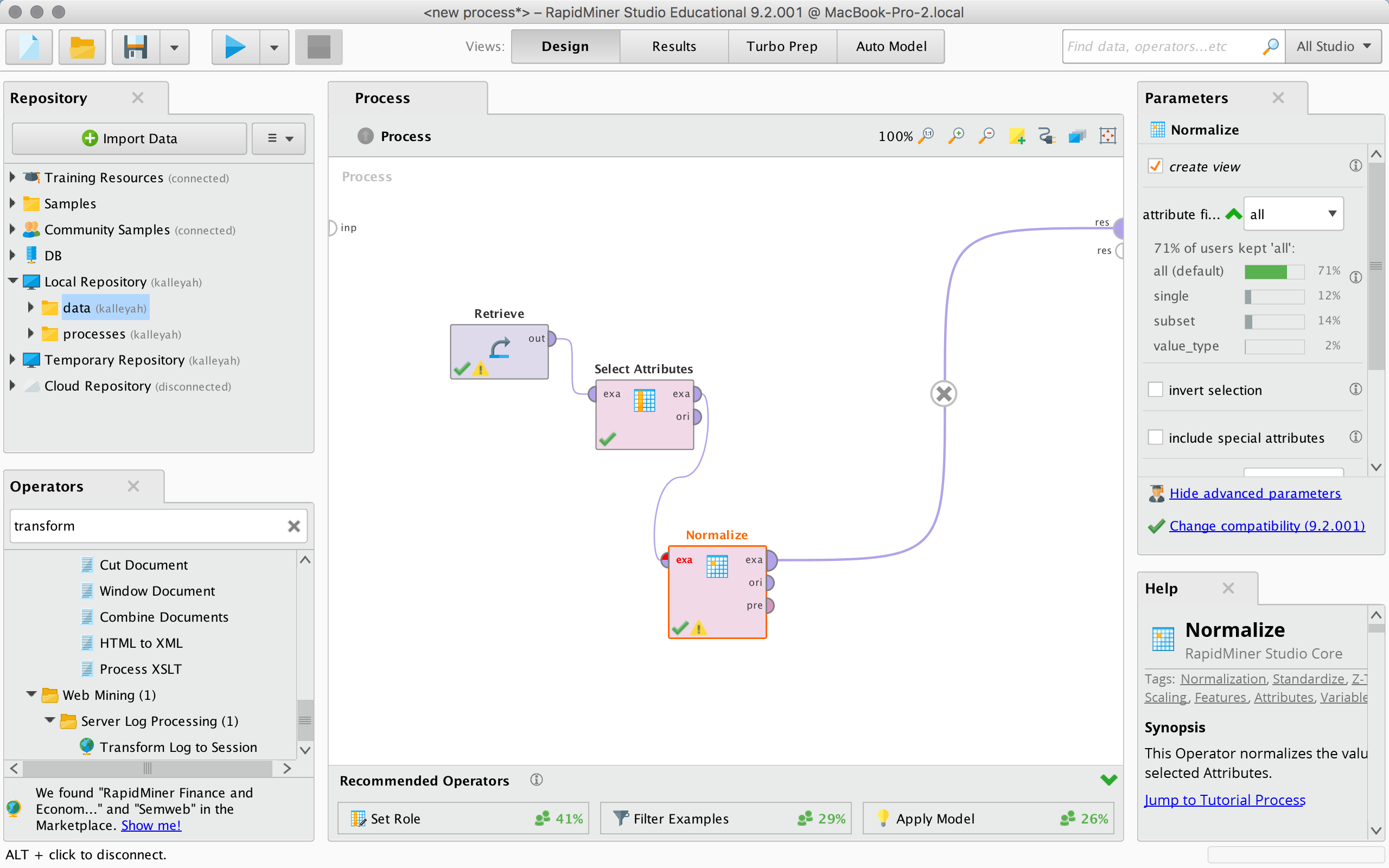Click the warning icon on Normalize operator

pos(698,628)
